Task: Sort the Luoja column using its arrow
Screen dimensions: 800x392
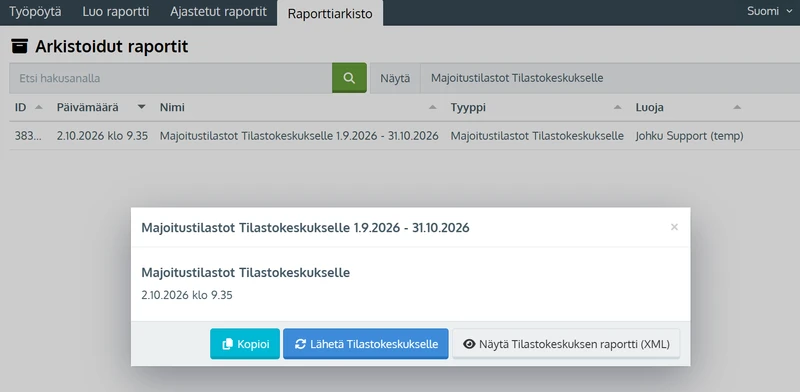Action: 737,107
